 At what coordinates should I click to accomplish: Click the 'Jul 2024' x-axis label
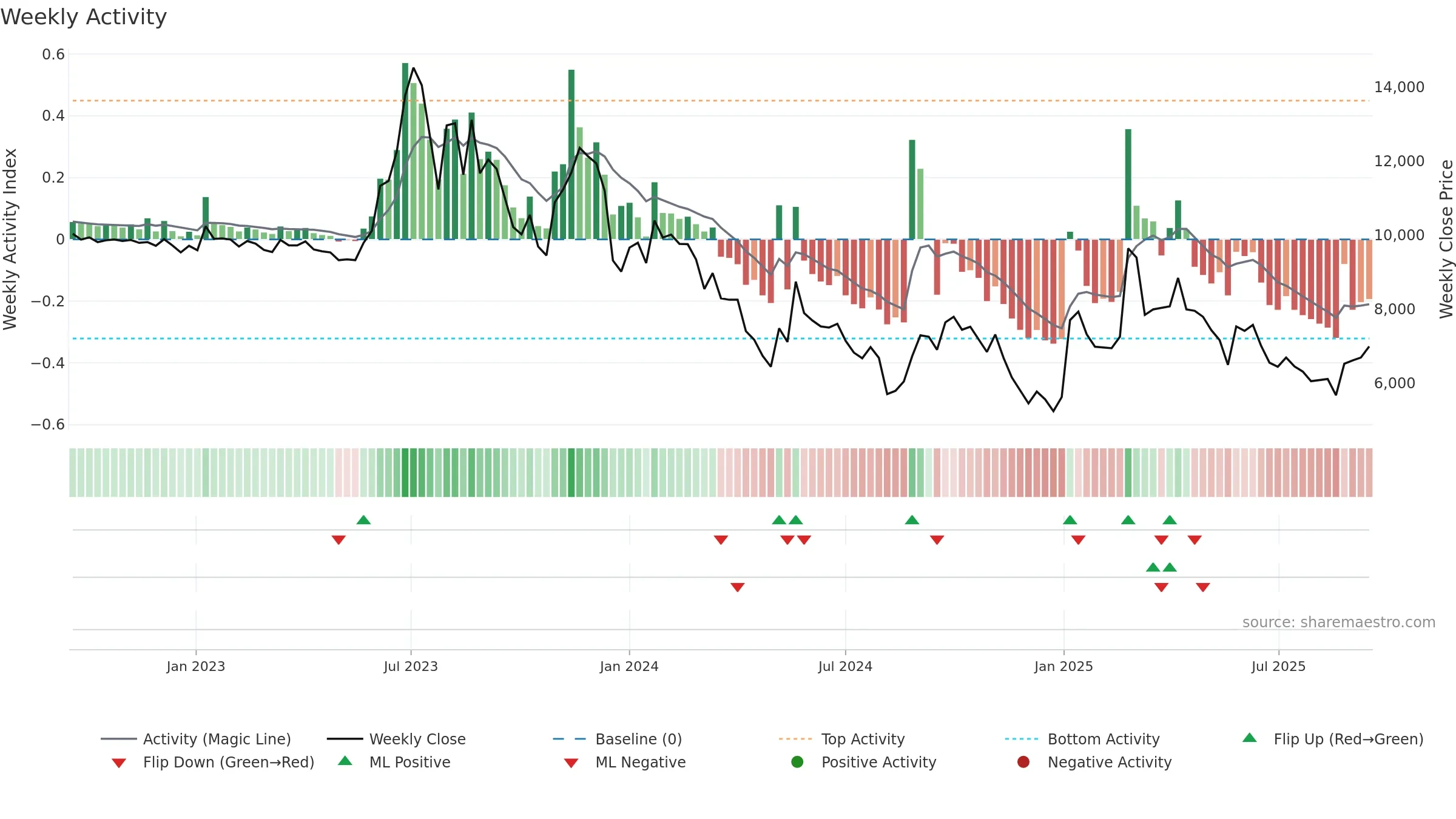click(x=845, y=666)
